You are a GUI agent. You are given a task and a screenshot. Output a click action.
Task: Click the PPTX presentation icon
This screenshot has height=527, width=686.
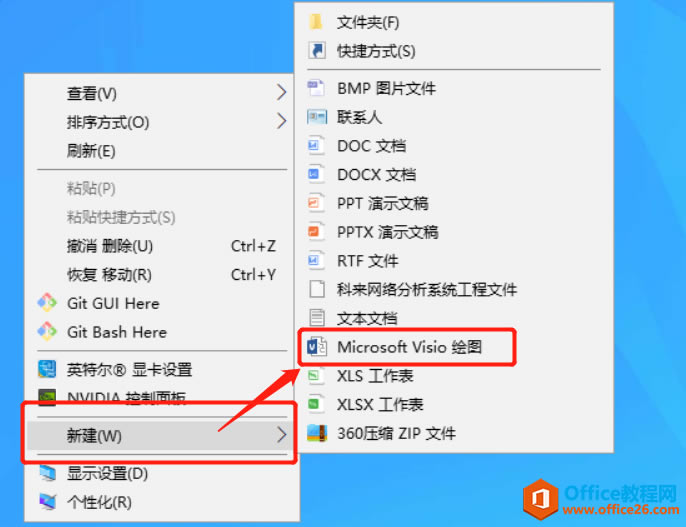(316, 231)
